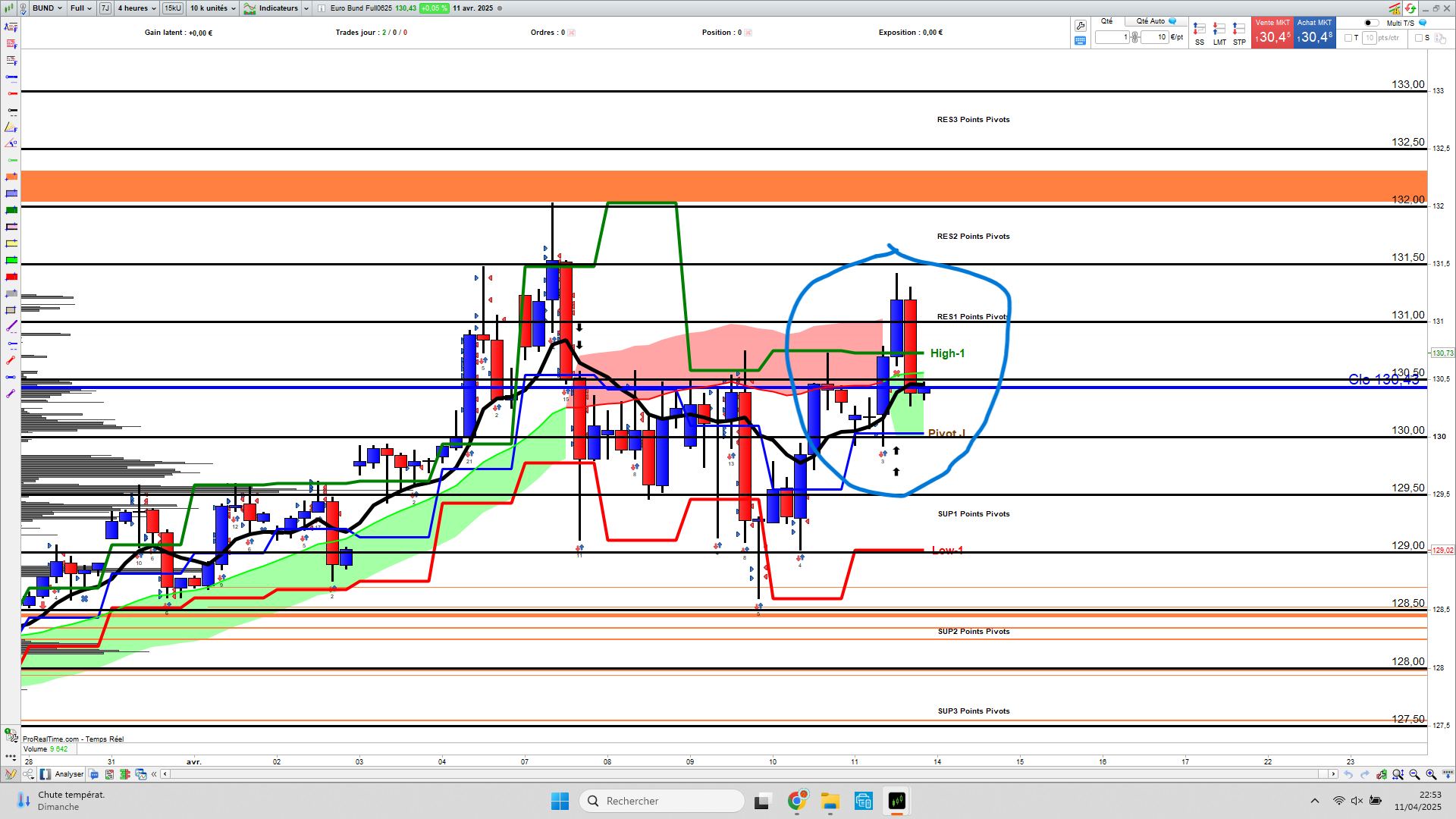Viewport: 1456px width, 819px height.
Task: Click the STP stop order icon
Action: 1239,30
